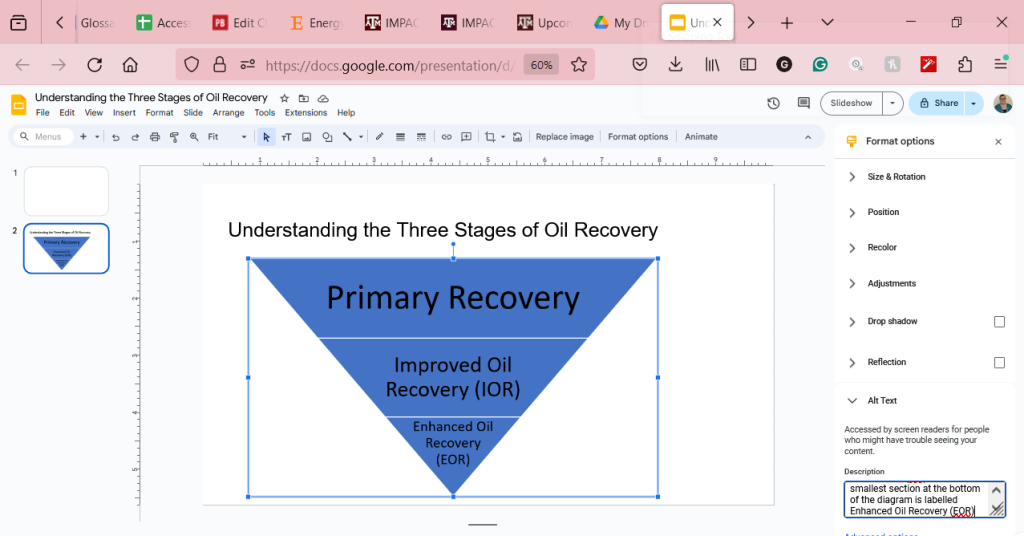Check the cloud document status icon

click(323, 99)
